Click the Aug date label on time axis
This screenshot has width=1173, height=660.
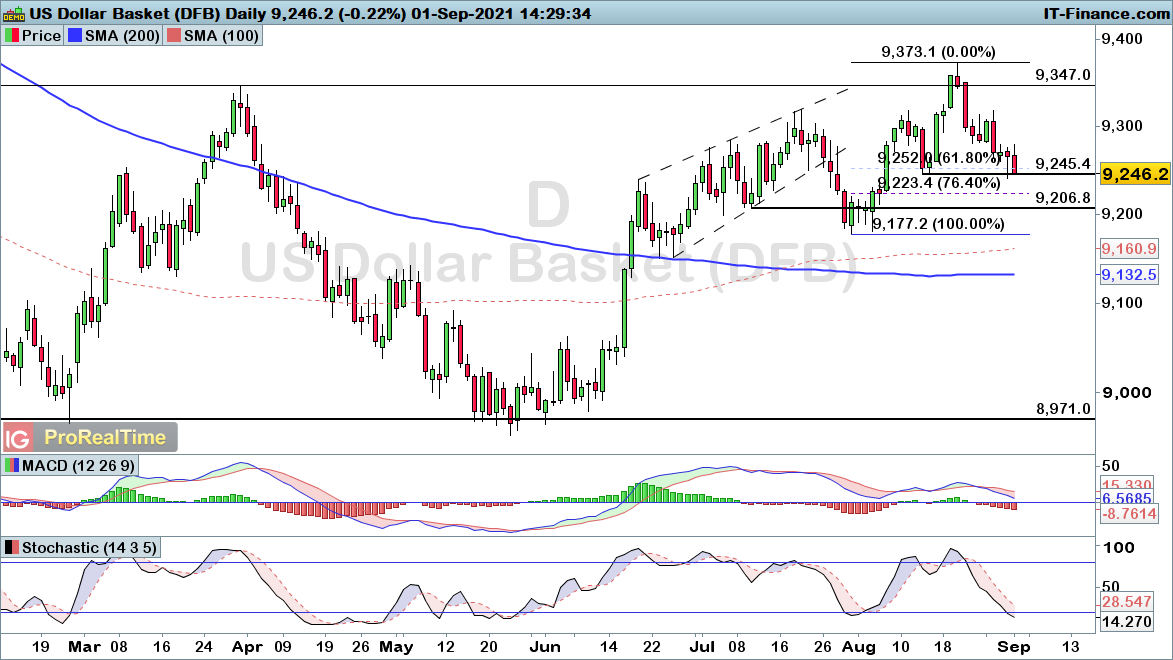tap(859, 647)
